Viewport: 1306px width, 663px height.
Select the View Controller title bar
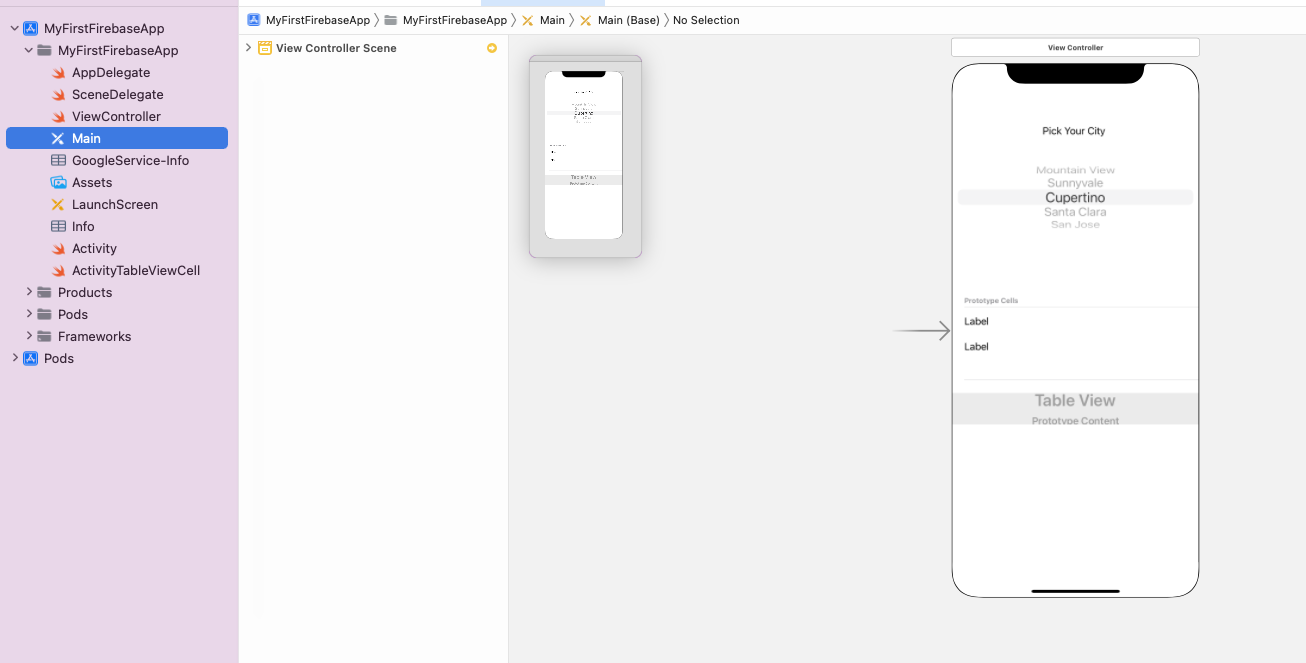click(x=1075, y=47)
